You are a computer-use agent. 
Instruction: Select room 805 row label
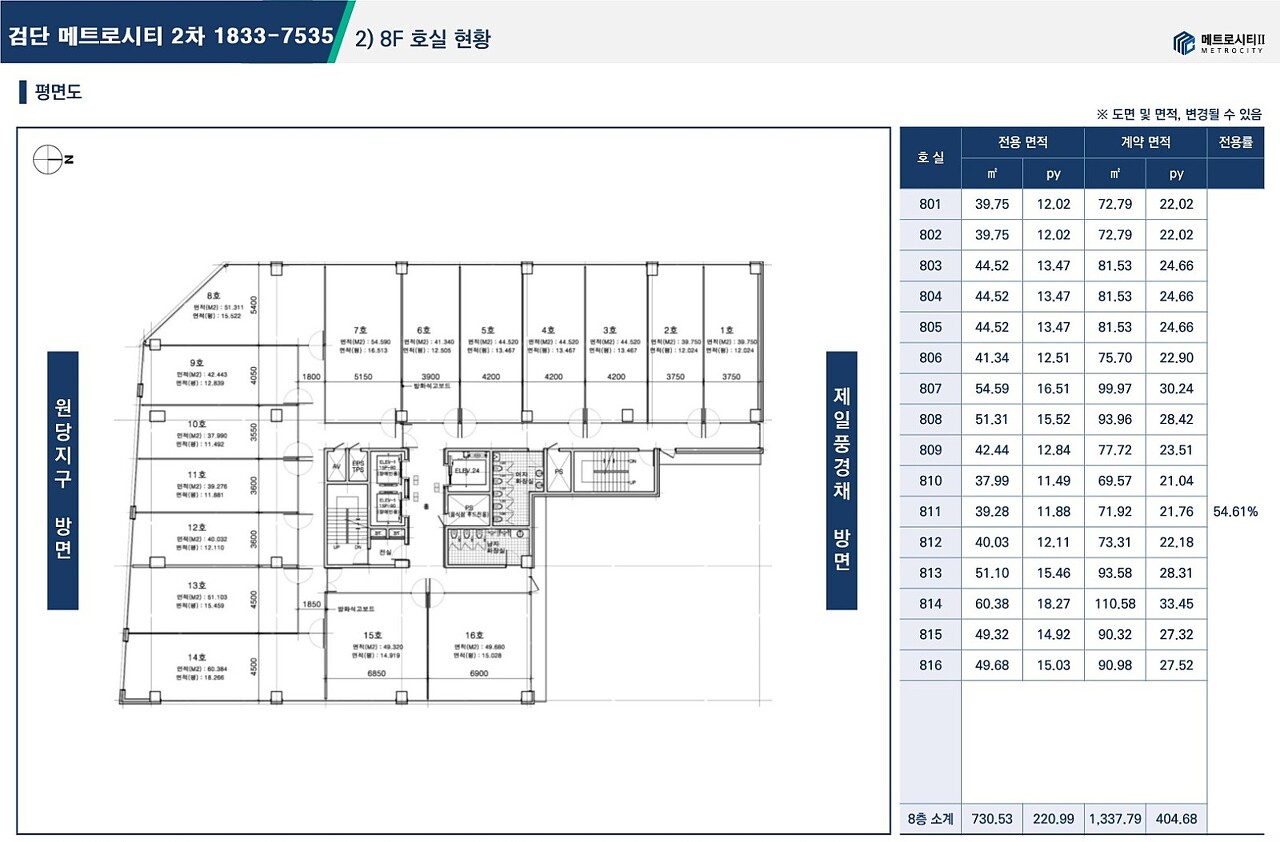click(x=930, y=327)
